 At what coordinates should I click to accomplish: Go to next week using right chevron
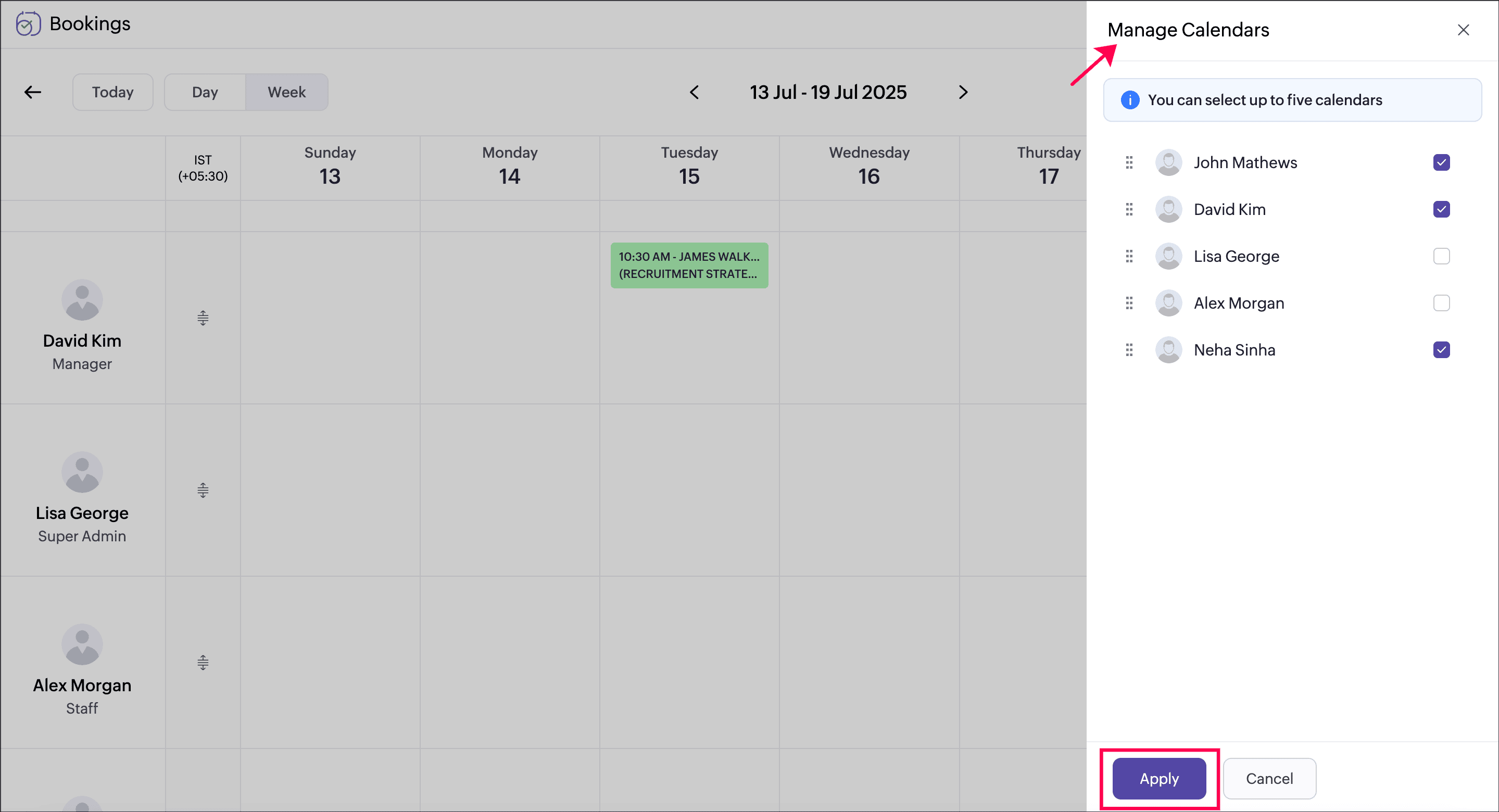(x=963, y=92)
